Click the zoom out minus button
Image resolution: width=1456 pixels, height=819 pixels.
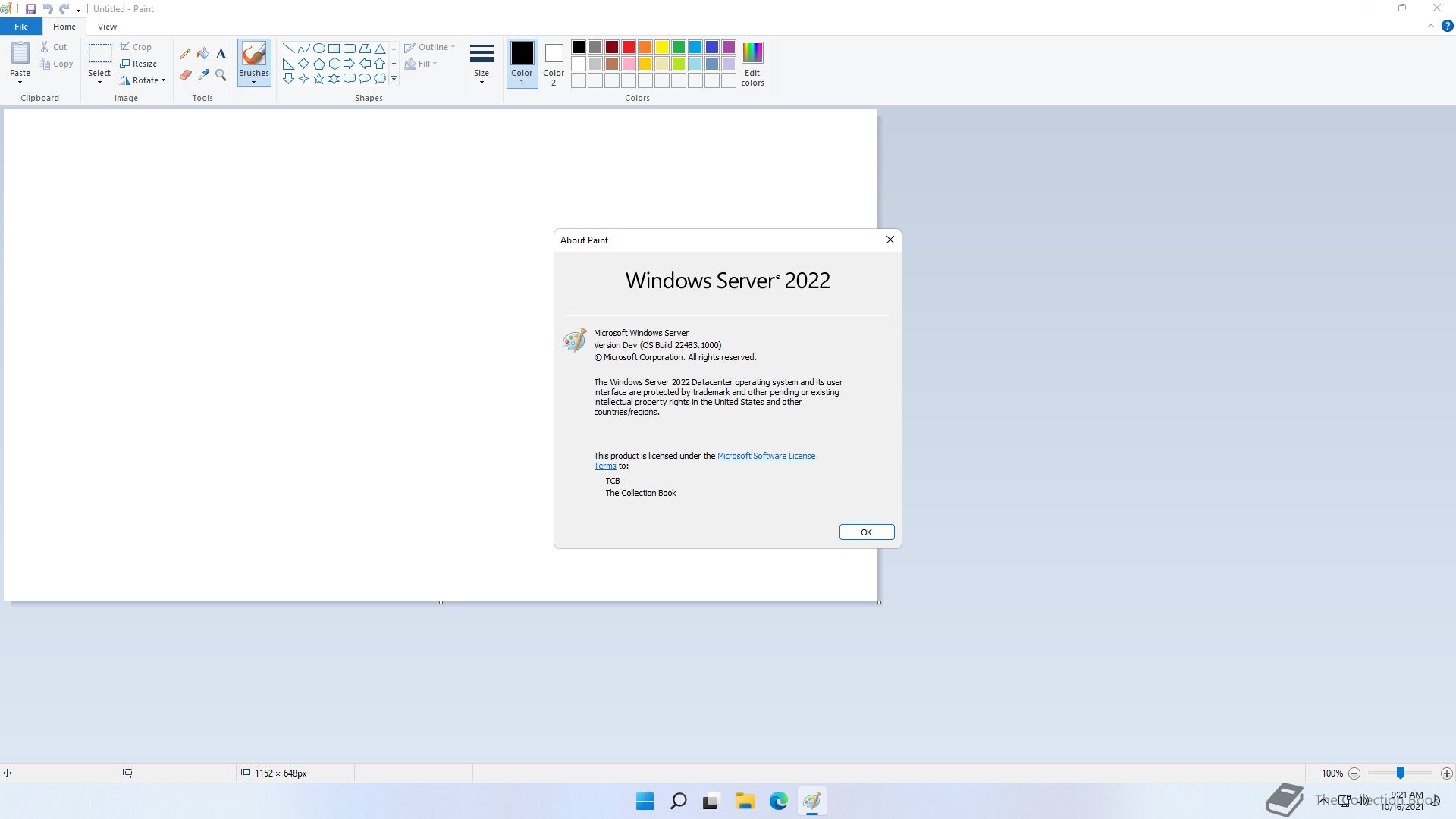coord(1354,773)
